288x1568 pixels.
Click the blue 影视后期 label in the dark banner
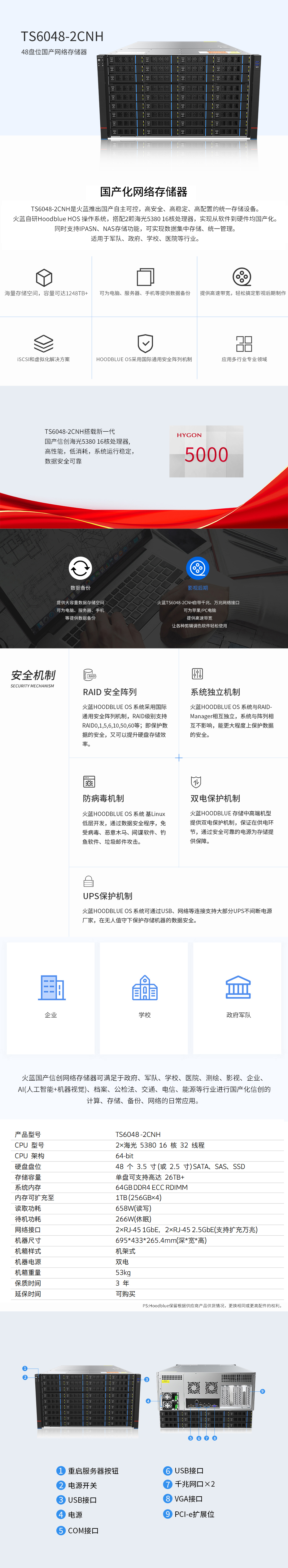198,588
